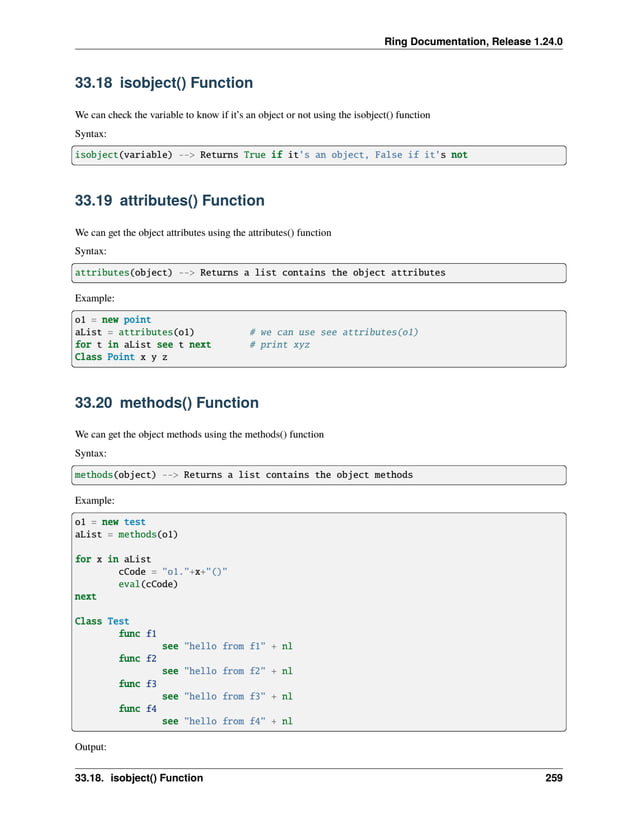This screenshot has height=825, width=638.
Task: Click the line see "hello from f4" + nl
Action: click(227, 721)
